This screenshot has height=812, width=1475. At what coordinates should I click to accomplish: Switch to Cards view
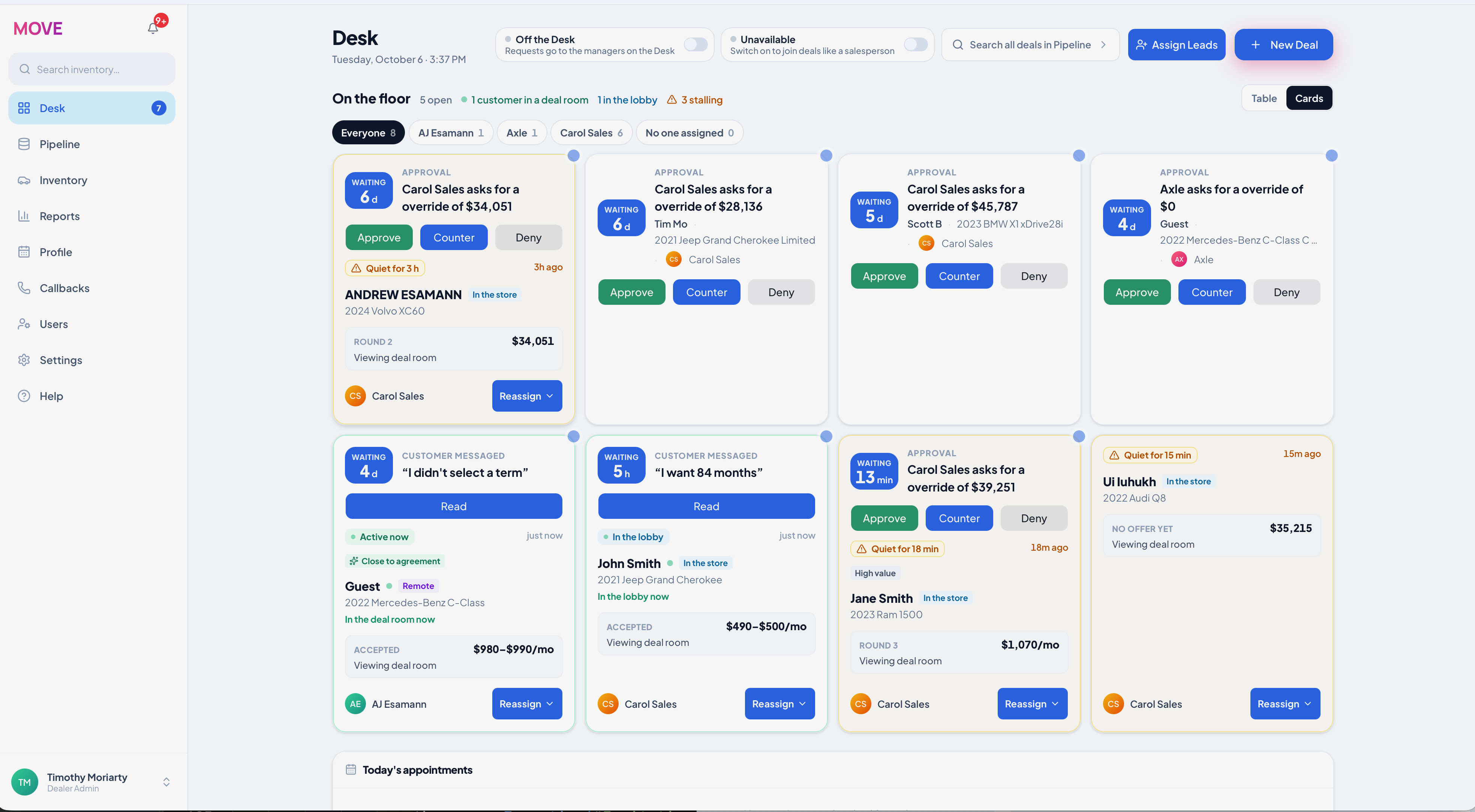tap(1309, 99)
